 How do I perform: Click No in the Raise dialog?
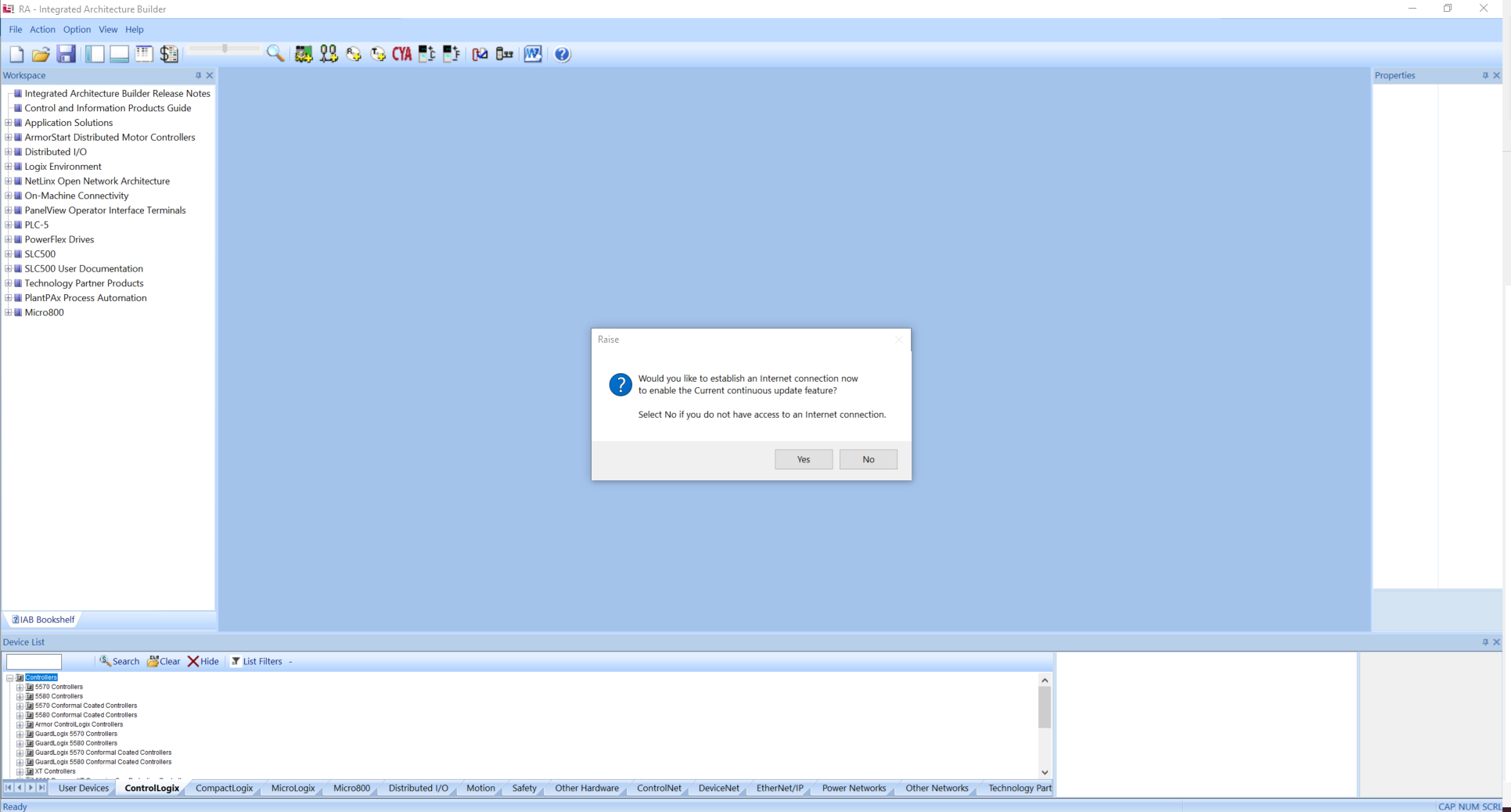click(869, 459)
